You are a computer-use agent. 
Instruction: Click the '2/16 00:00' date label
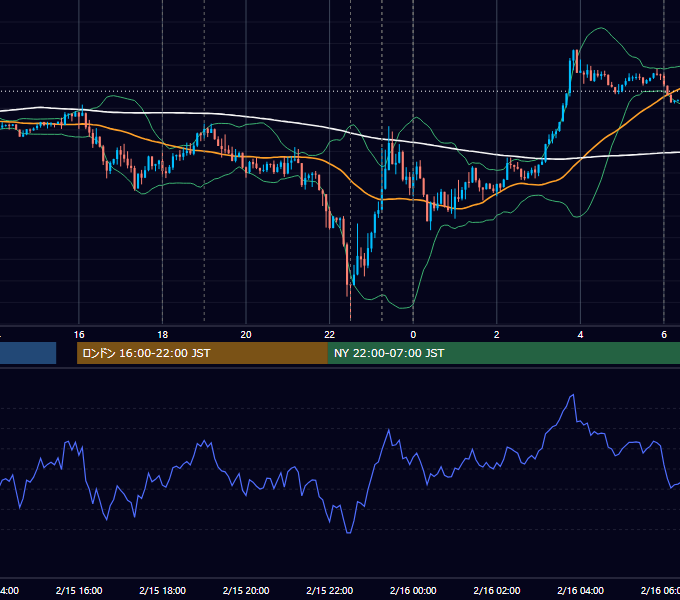413,590
